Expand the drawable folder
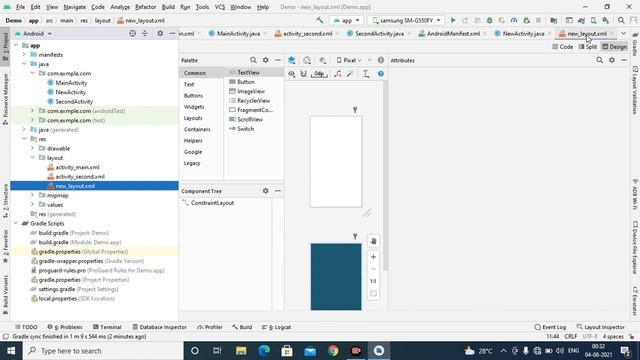This screenshot has height=360, width=640. coord(32,149)
